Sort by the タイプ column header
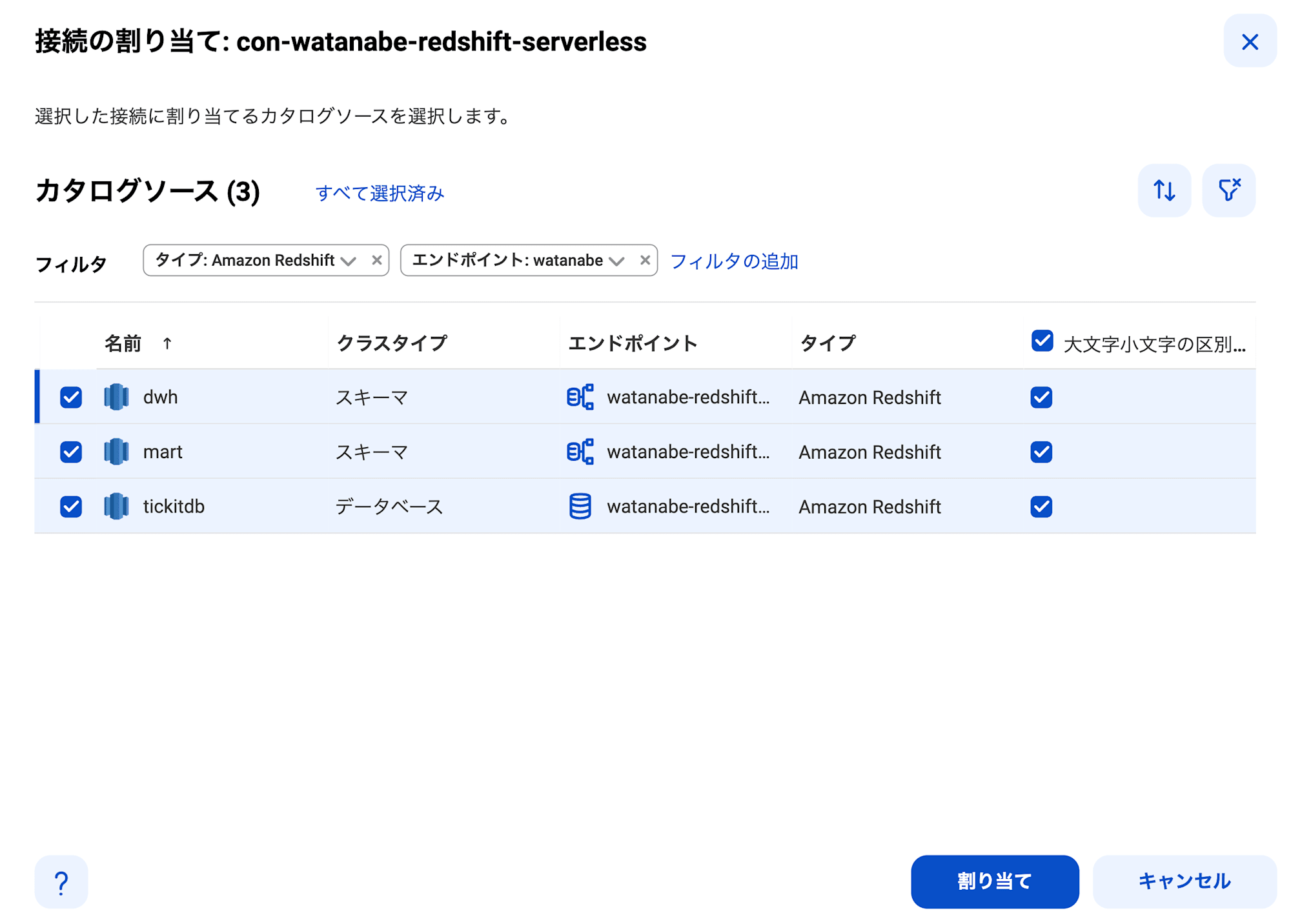The image size is (1291, 924). coord(828,343)
